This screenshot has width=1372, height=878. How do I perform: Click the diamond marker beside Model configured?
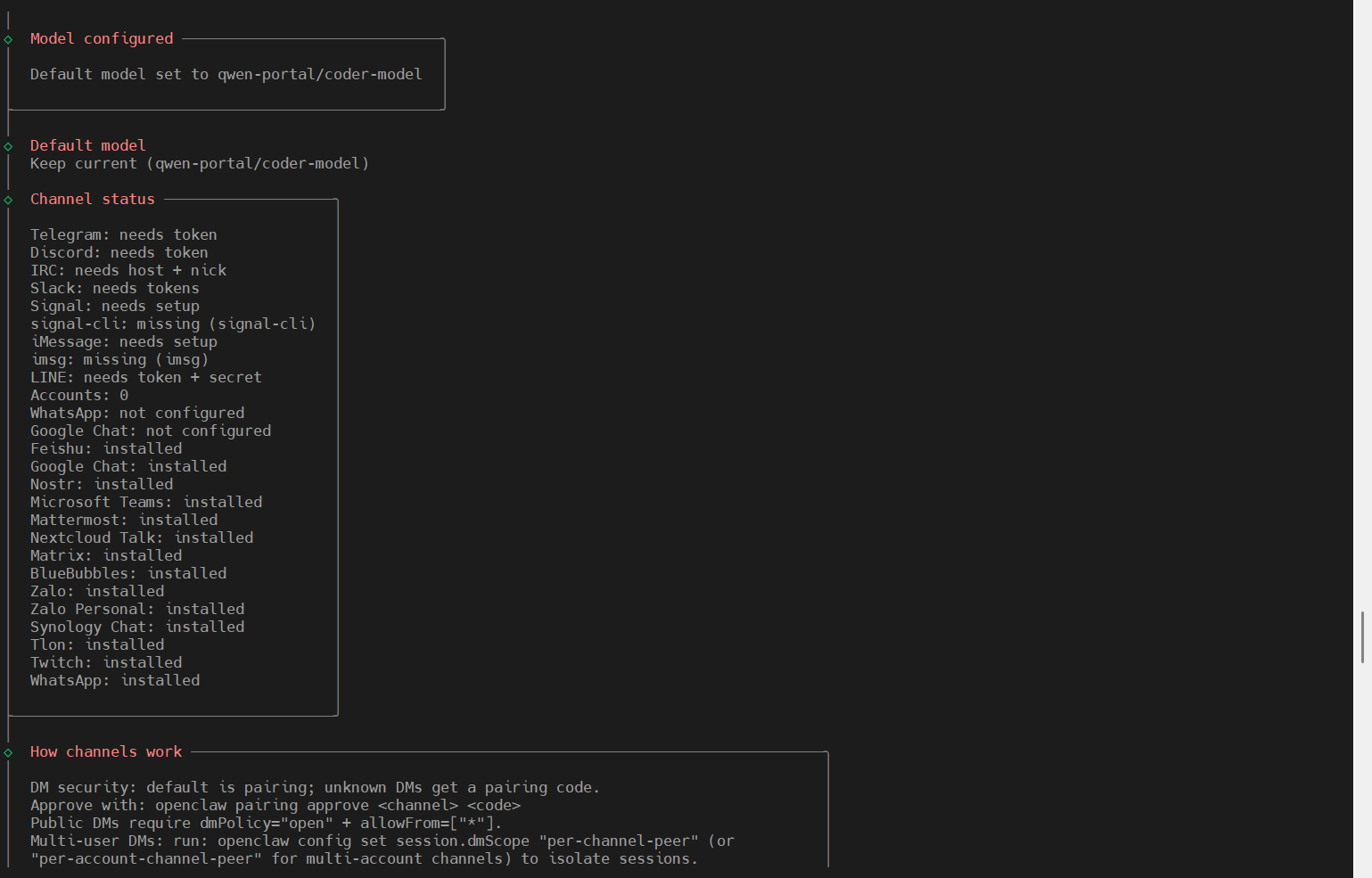[x=8, y=39]
